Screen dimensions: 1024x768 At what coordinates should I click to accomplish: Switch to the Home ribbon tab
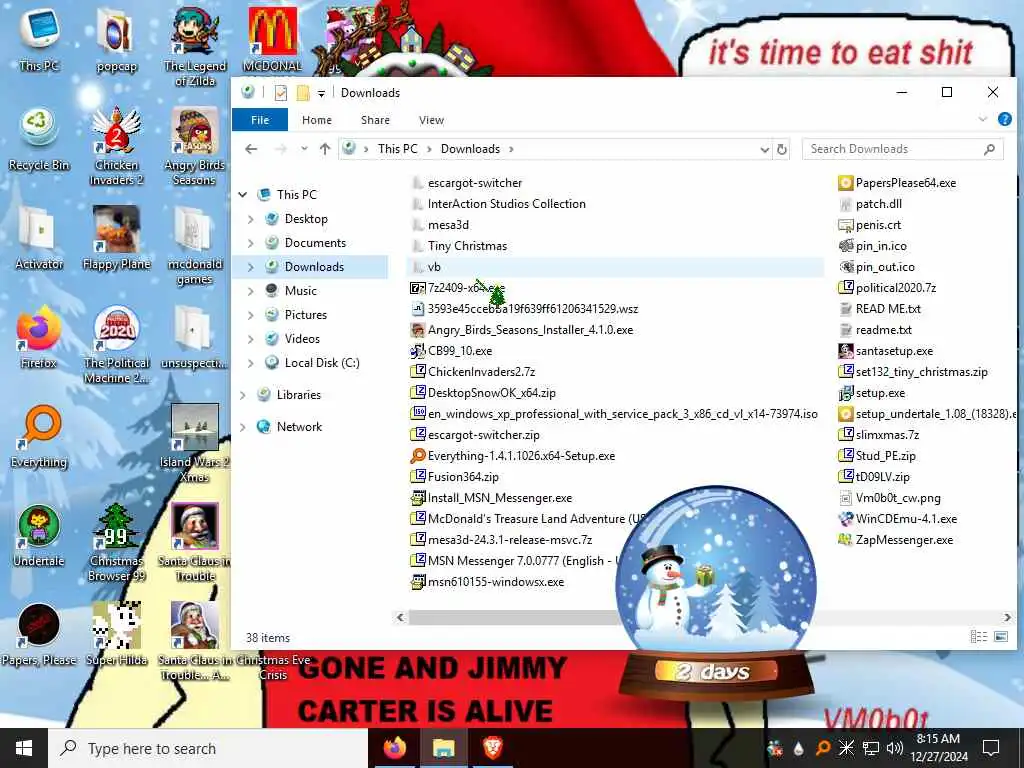point(317,120)
